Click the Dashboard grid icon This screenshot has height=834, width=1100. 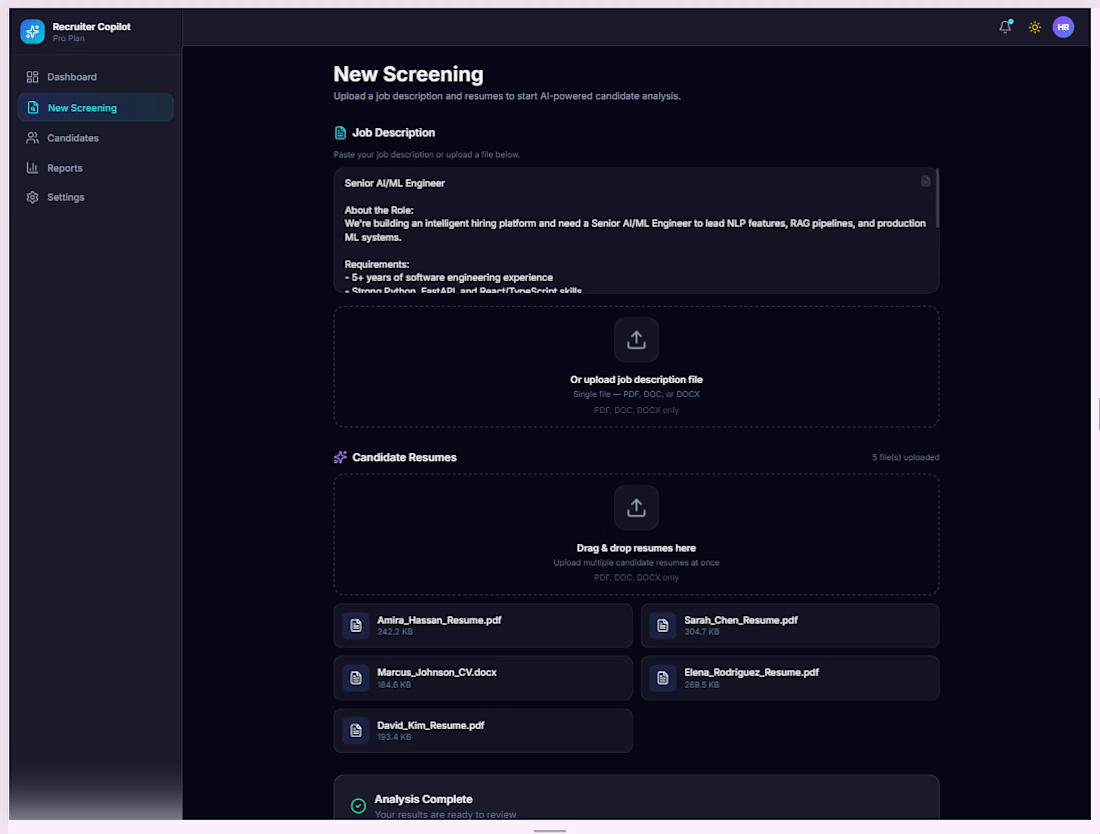(32, 77)
